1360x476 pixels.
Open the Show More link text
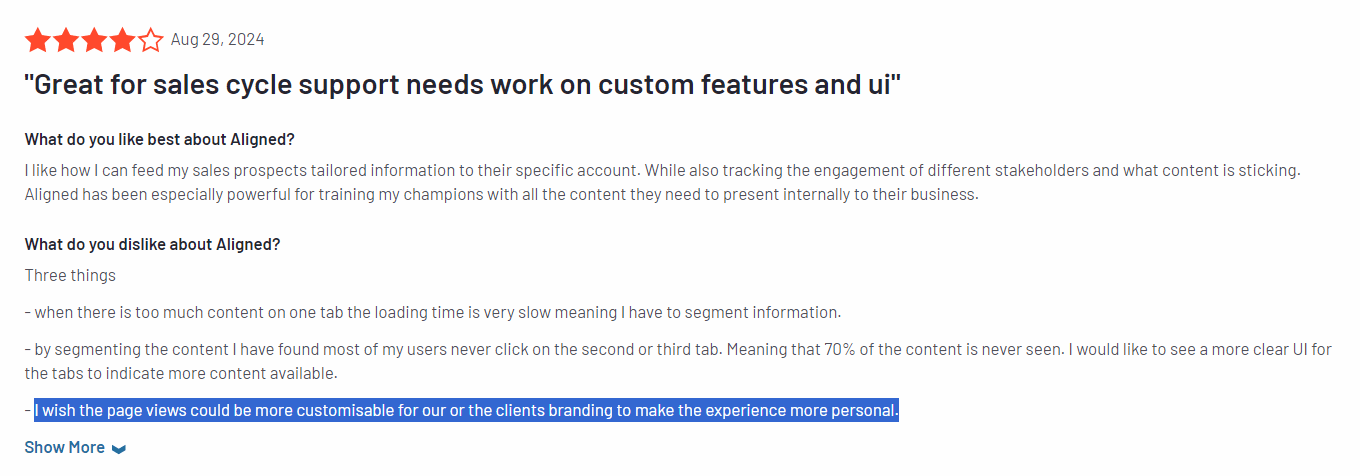pyautogui.click(x=65, y=447)
